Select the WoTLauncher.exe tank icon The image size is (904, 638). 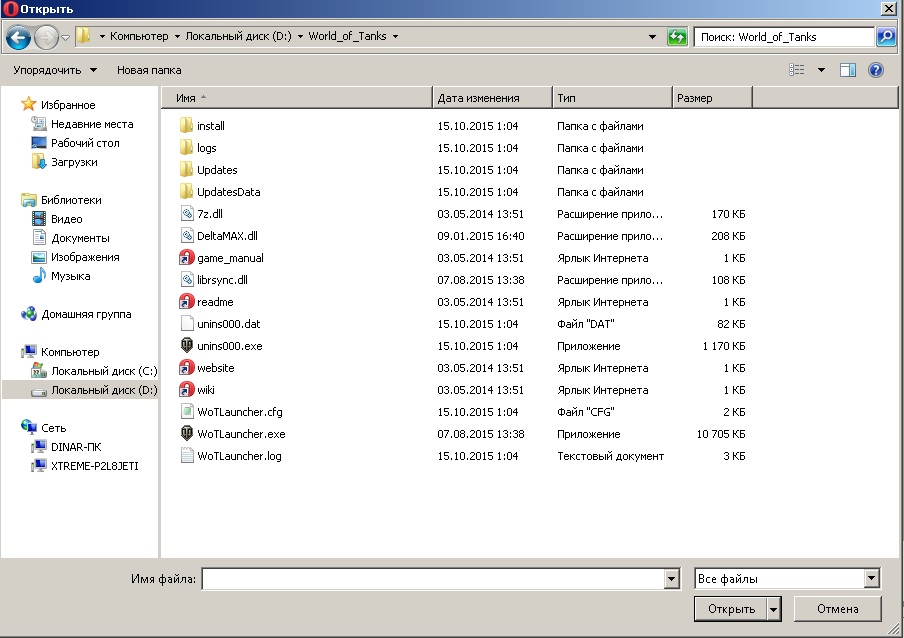tap(186, 434)
